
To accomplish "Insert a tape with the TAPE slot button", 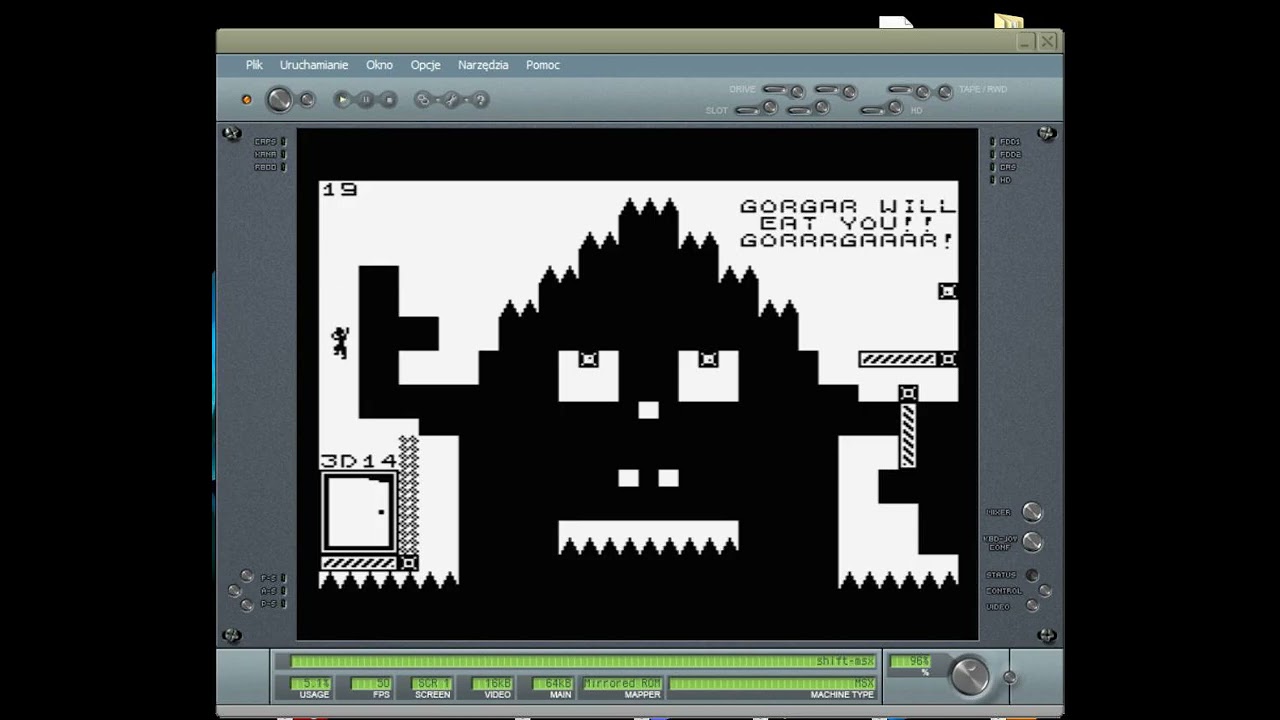I will point(901,89).
